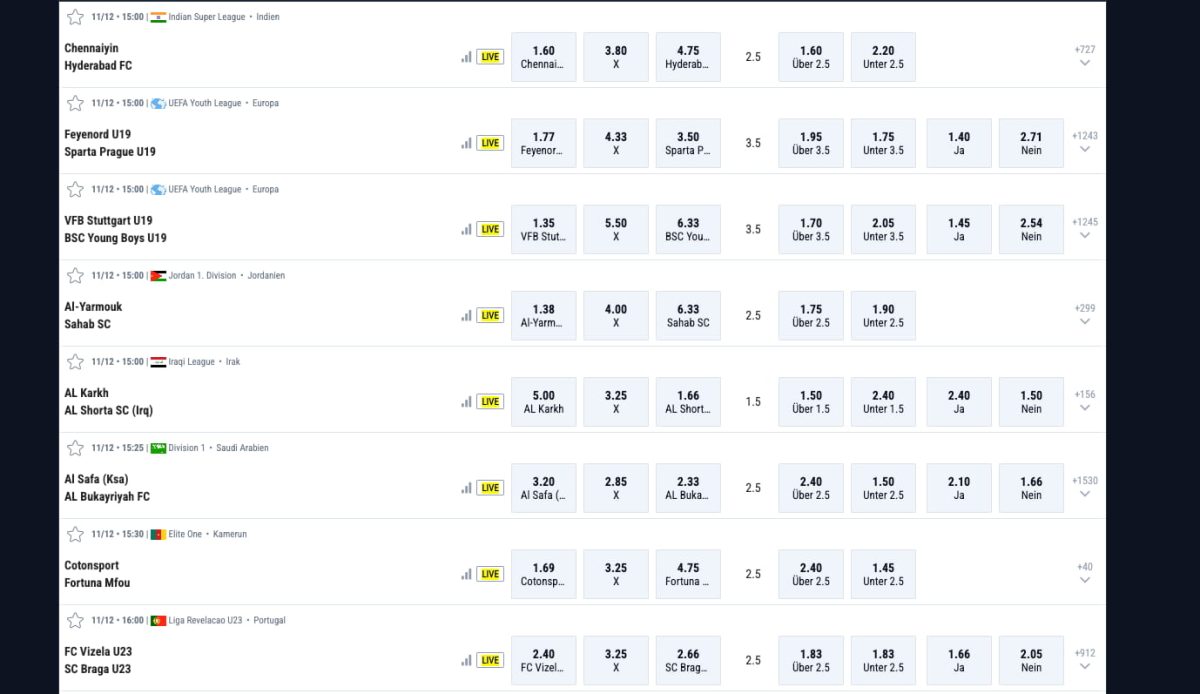Open UEFA Youth League link above Feyenoord U19

[x=204, y=103]
